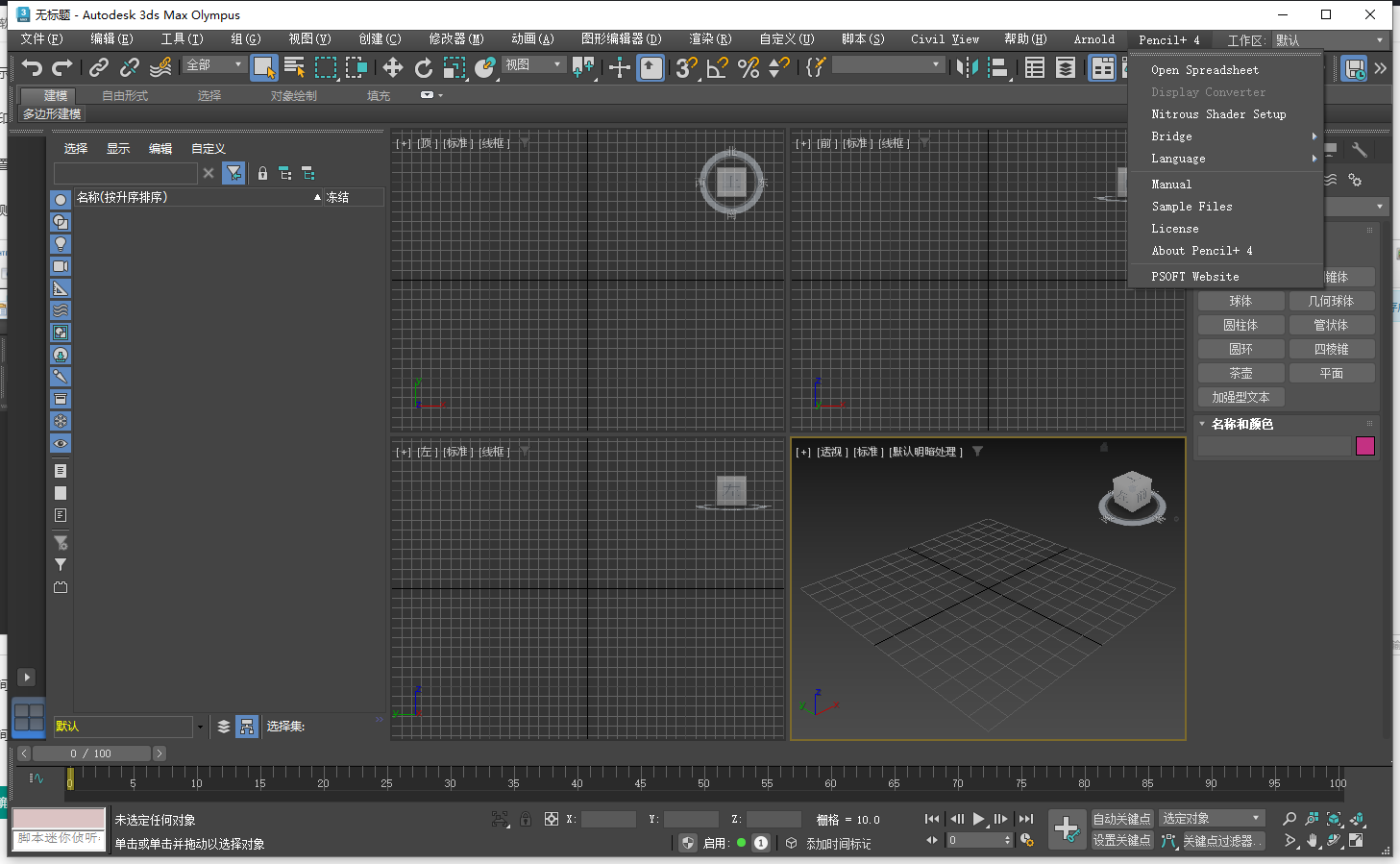This screenshot has height=864, width=1400.
Task: Toggle lights display filter in Scene Explorer
Action: click(61, 244)
